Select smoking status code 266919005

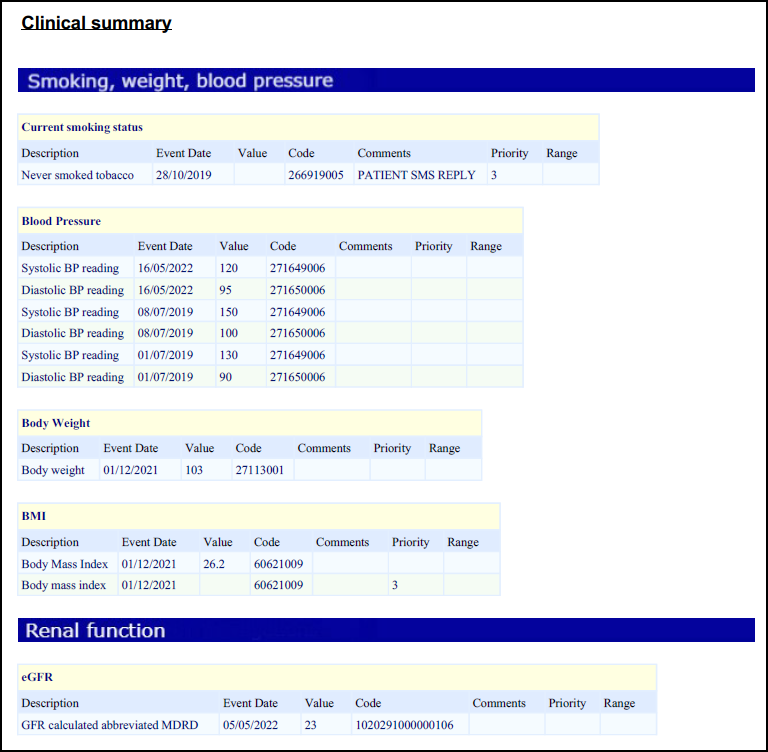pos(316,176)
